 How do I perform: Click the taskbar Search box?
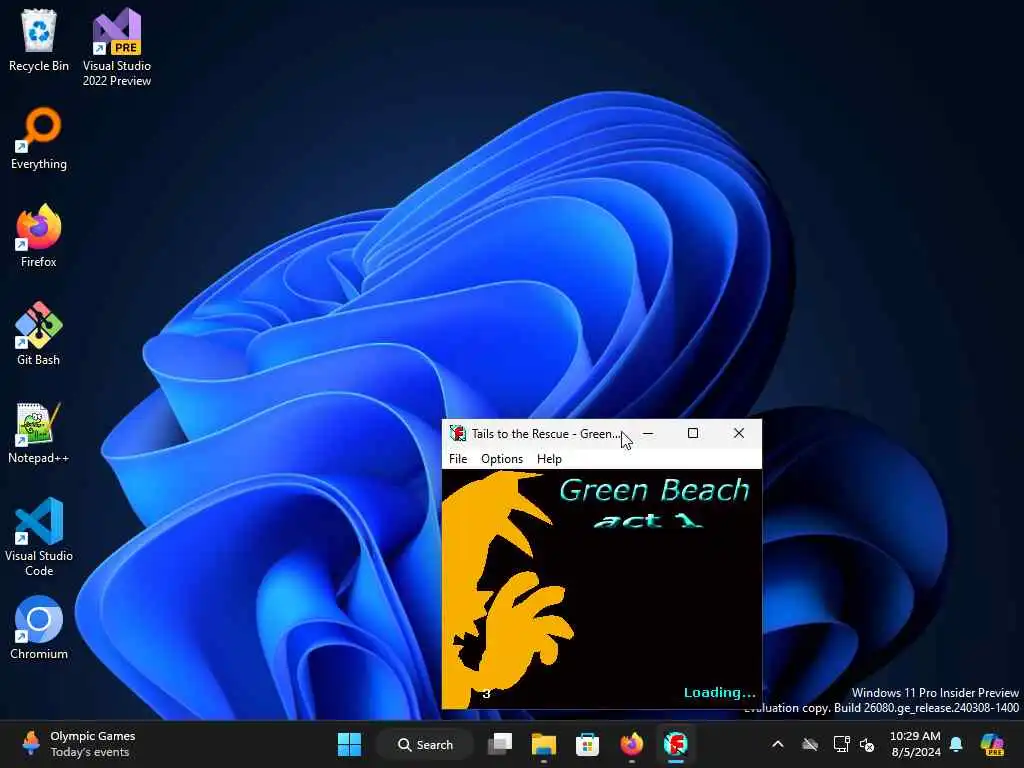pos(425,744)
